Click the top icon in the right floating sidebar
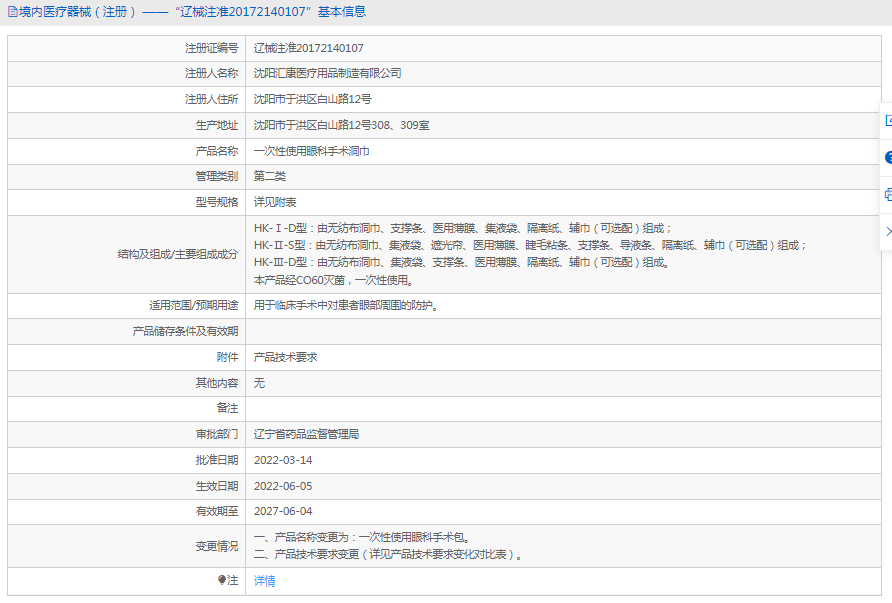This screenshot has width=892, height=603. (887, 121)
